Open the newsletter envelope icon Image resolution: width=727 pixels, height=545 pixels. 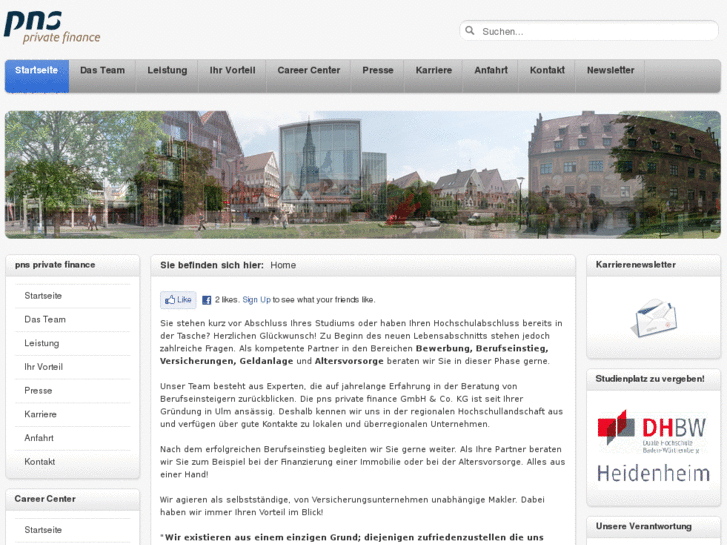point(654,318)
